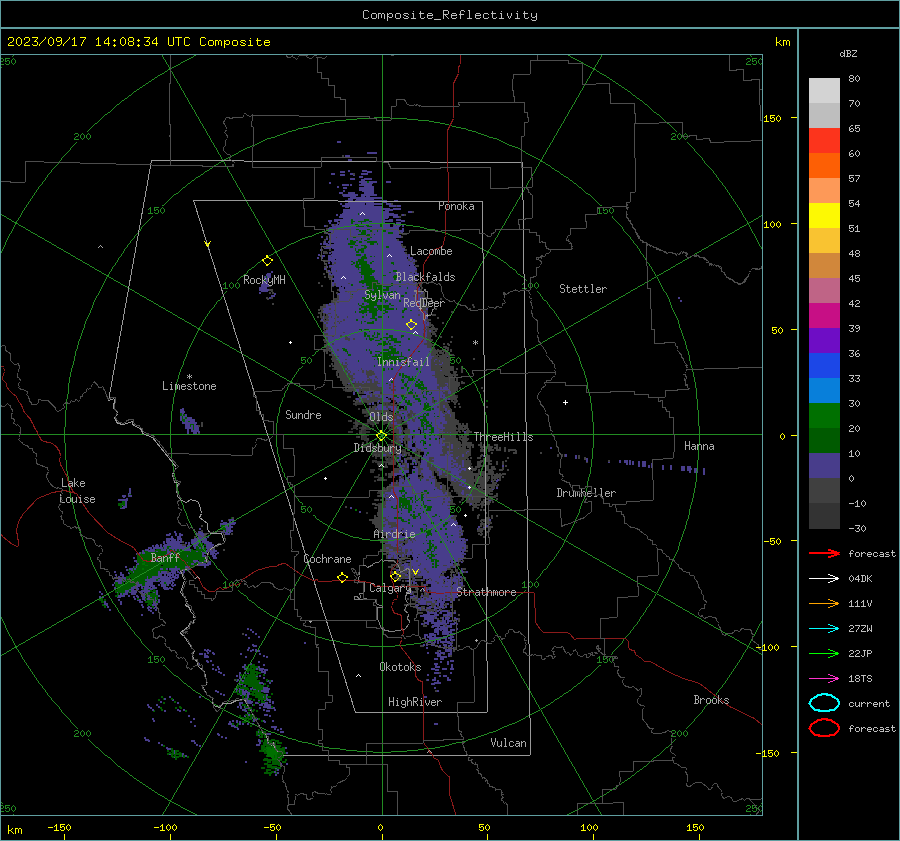Click the Airdrie city label
Screen dimensions: 900x841
point(394,534)
